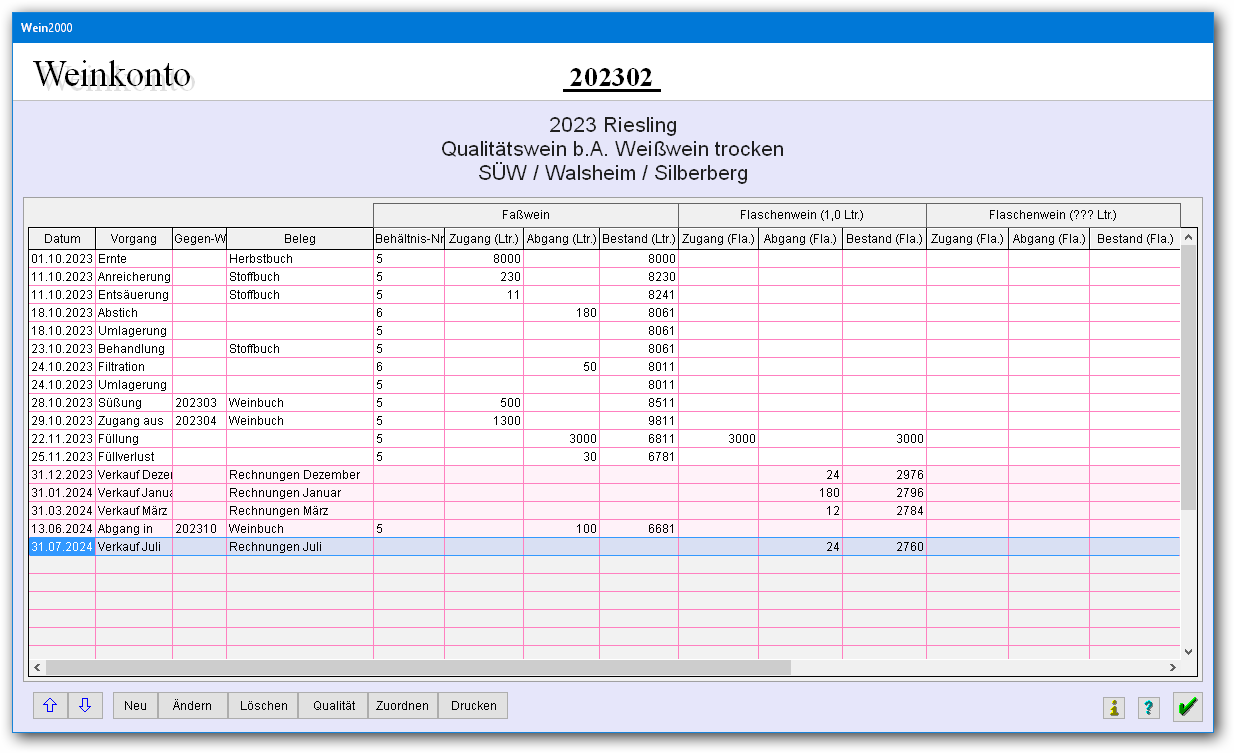The height and width of the screenshot is (753, 1234).
Task: Click the Gegen-W column header
Action: [200, 239]
